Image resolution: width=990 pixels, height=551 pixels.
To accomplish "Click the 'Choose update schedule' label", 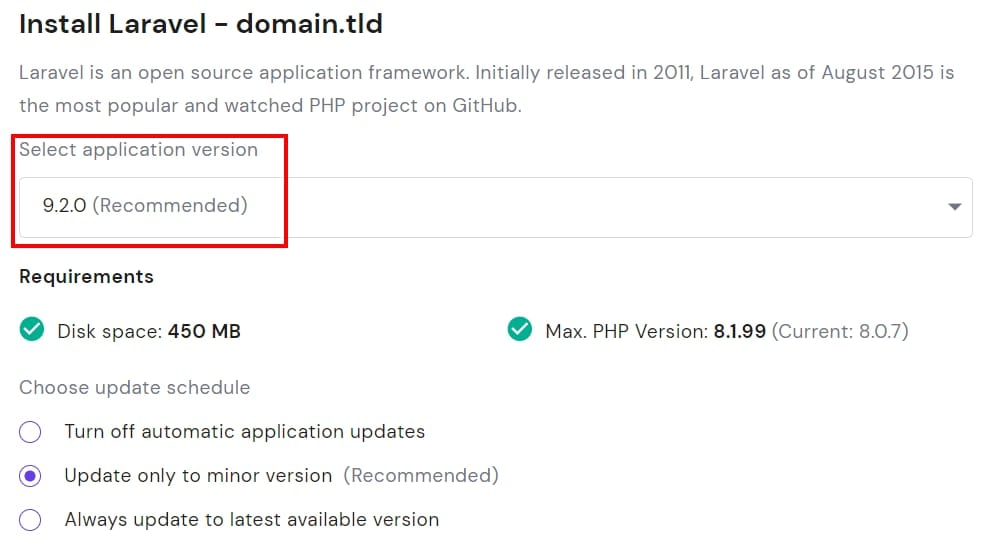I will pyautogui.click(x=134, y=388).
